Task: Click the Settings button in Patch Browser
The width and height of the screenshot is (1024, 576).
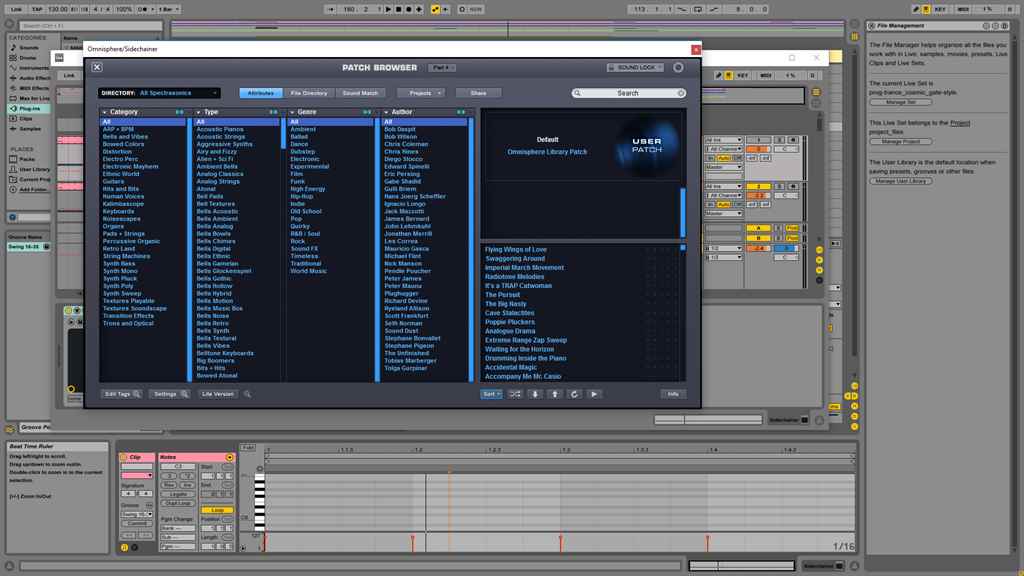Action: 170,394
